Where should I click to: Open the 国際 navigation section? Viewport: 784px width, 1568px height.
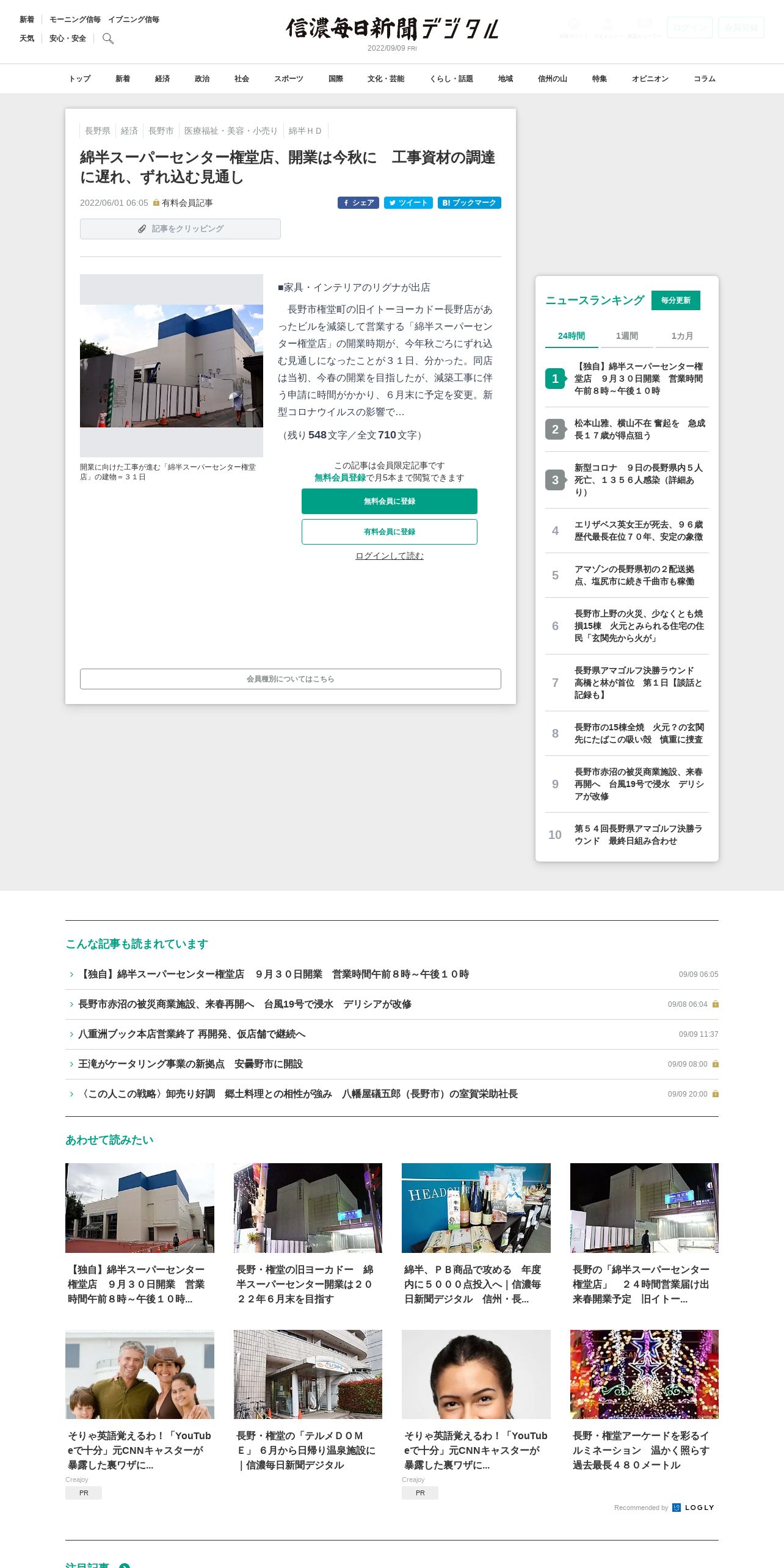coord(336,79)
